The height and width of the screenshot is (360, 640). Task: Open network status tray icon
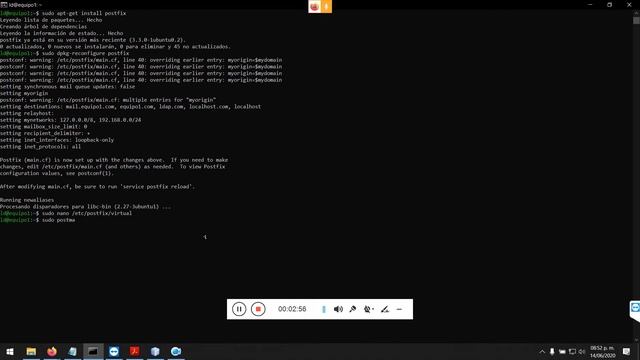pyautogui.click(x=572, y=352)
